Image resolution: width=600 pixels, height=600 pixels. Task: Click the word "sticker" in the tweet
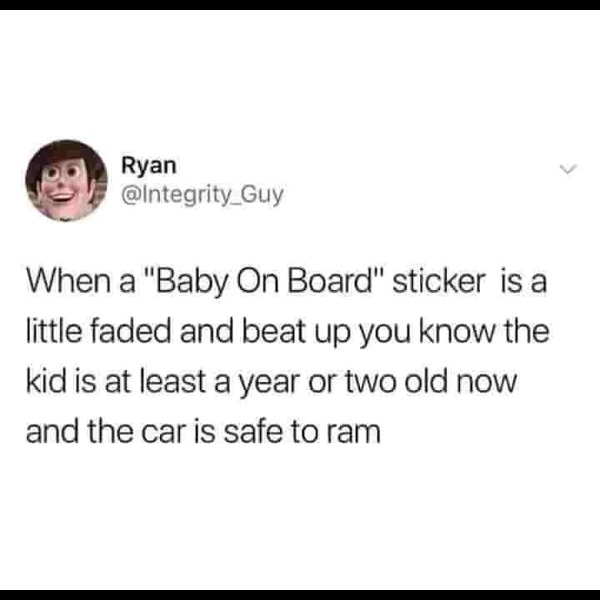click(439, 282)
